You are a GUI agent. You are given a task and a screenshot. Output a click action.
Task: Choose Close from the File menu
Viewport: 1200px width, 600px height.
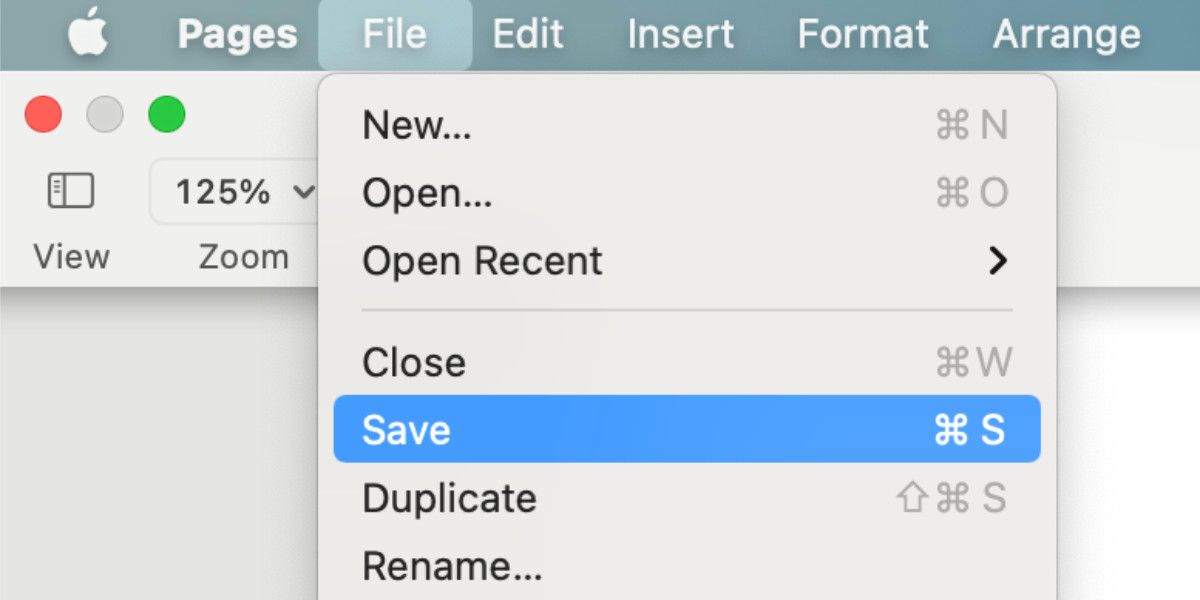pyautogui.click(x=687, y=362)
